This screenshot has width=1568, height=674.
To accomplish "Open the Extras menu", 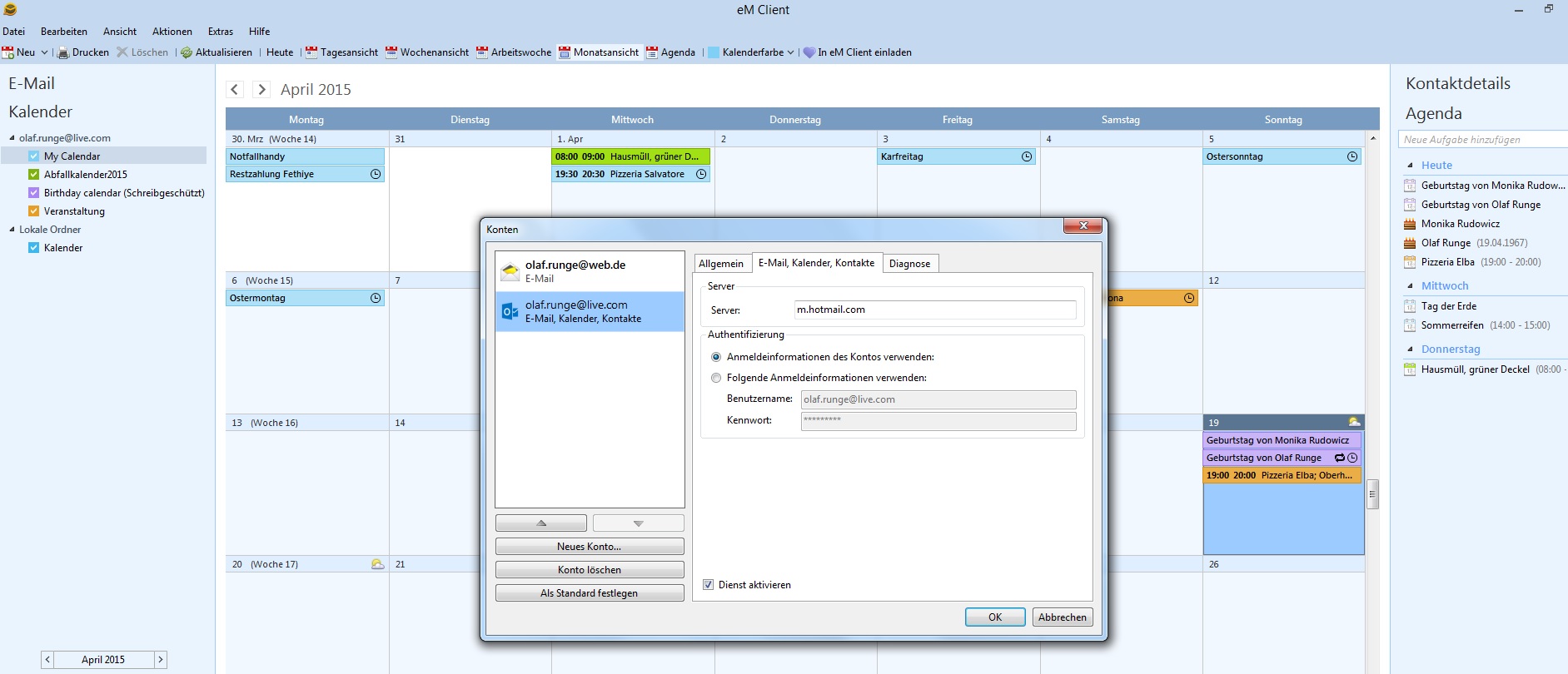I will click(x=221, y=32).
